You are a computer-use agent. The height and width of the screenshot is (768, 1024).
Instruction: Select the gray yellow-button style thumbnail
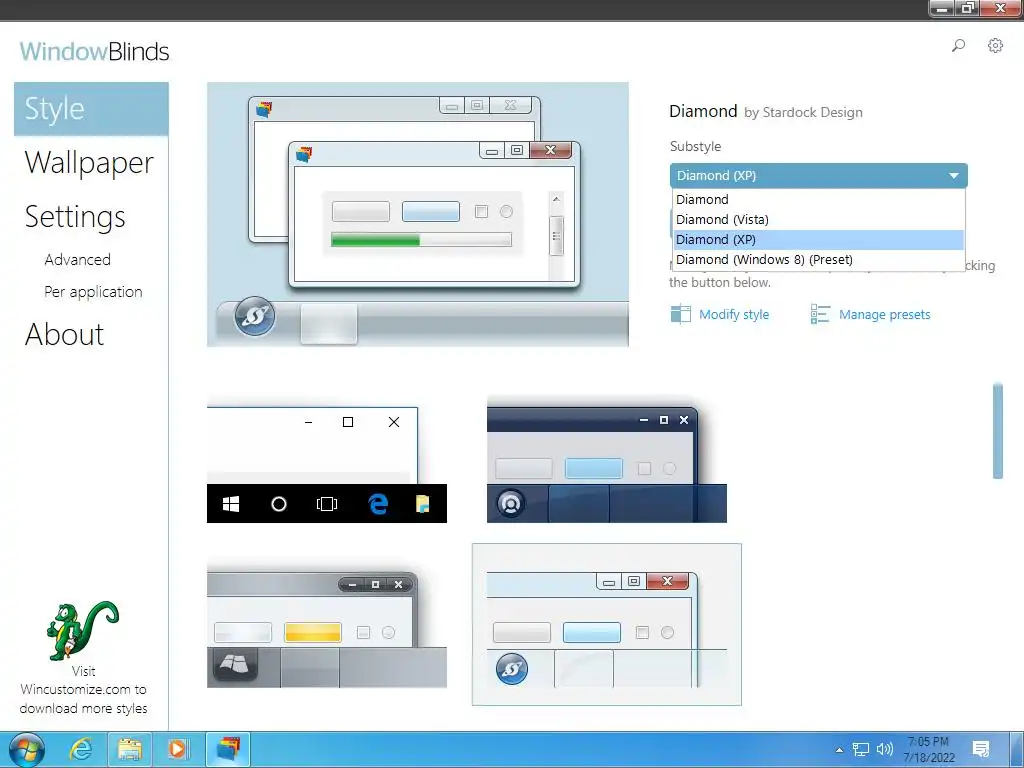point(327,624)
